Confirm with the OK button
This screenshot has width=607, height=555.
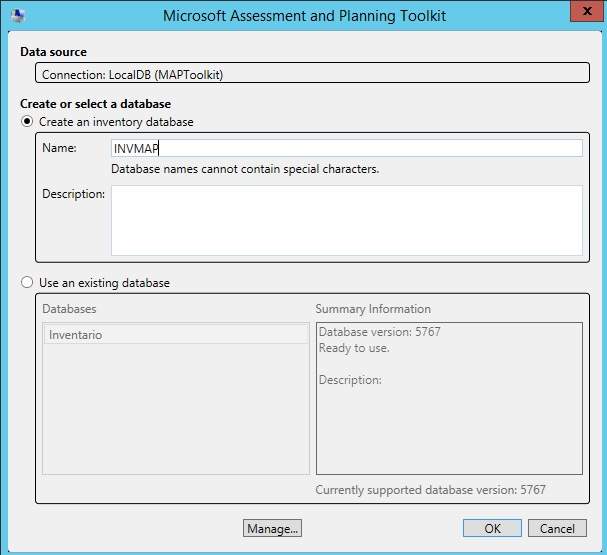[492, 528]
